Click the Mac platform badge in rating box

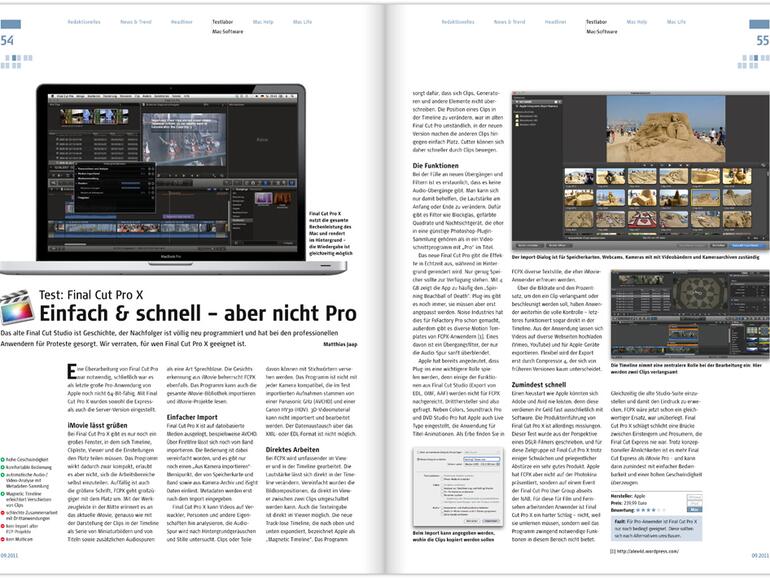click(694, 510)
